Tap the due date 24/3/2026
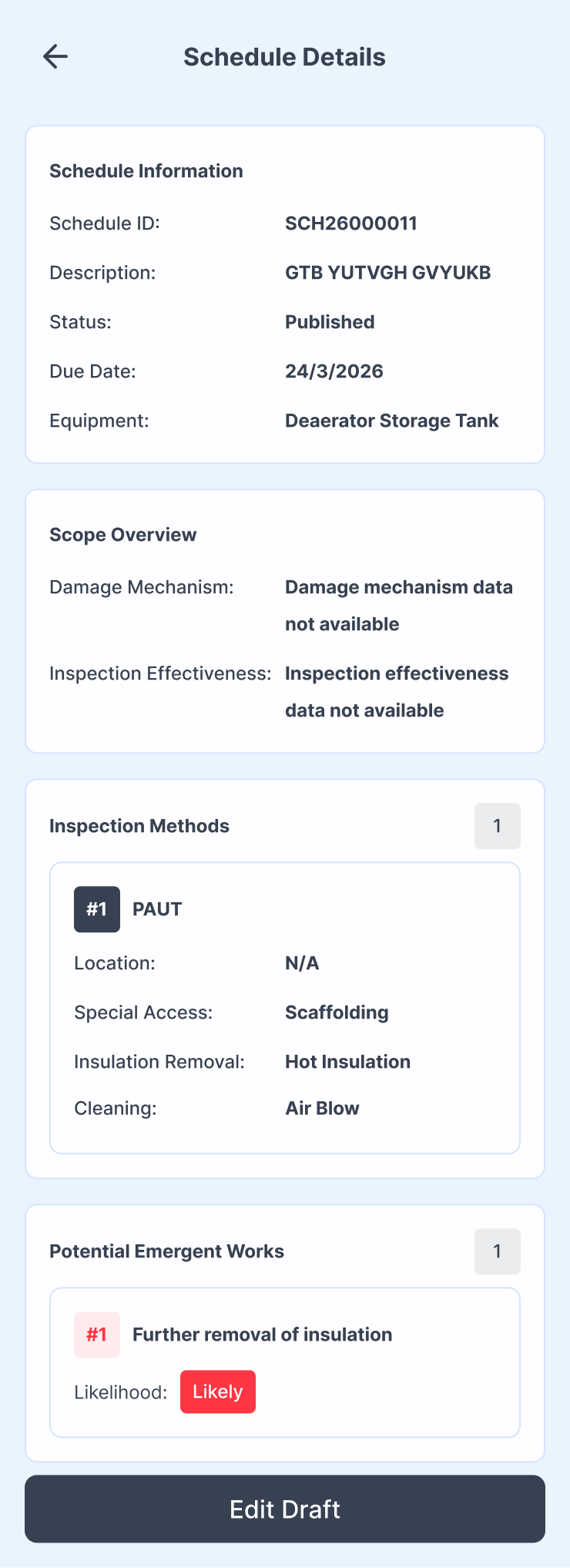Viewport: 570px width, 1568px height. tap(334, 371)
